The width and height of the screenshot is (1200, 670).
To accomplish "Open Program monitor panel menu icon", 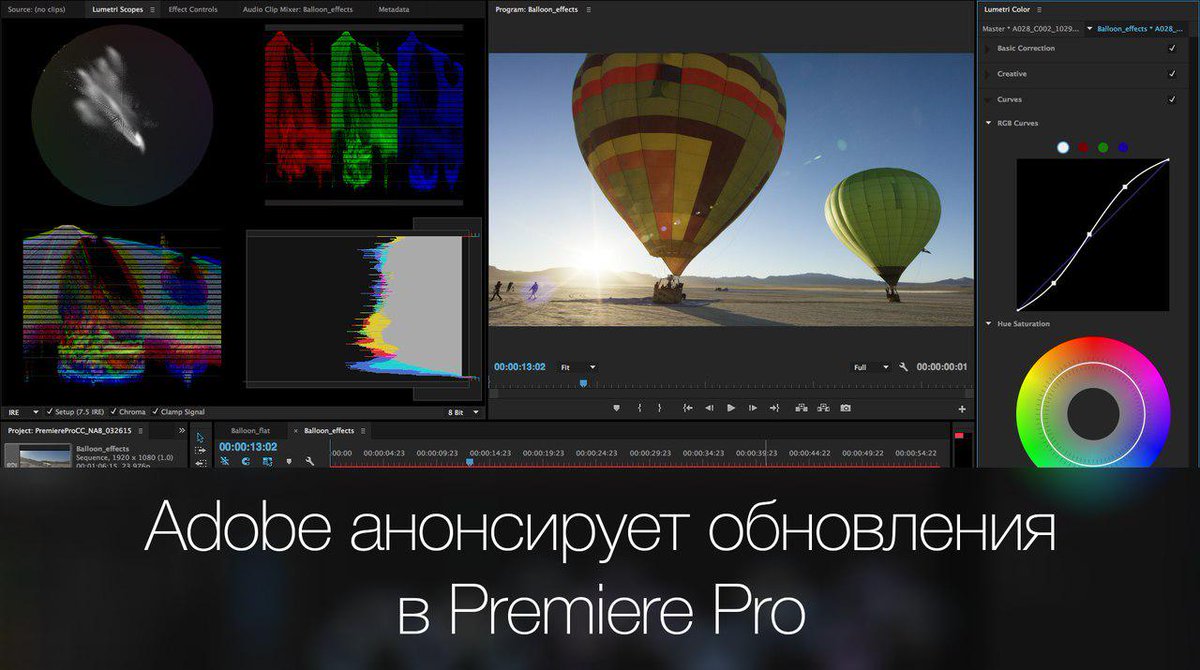I will tap(588, 9).
